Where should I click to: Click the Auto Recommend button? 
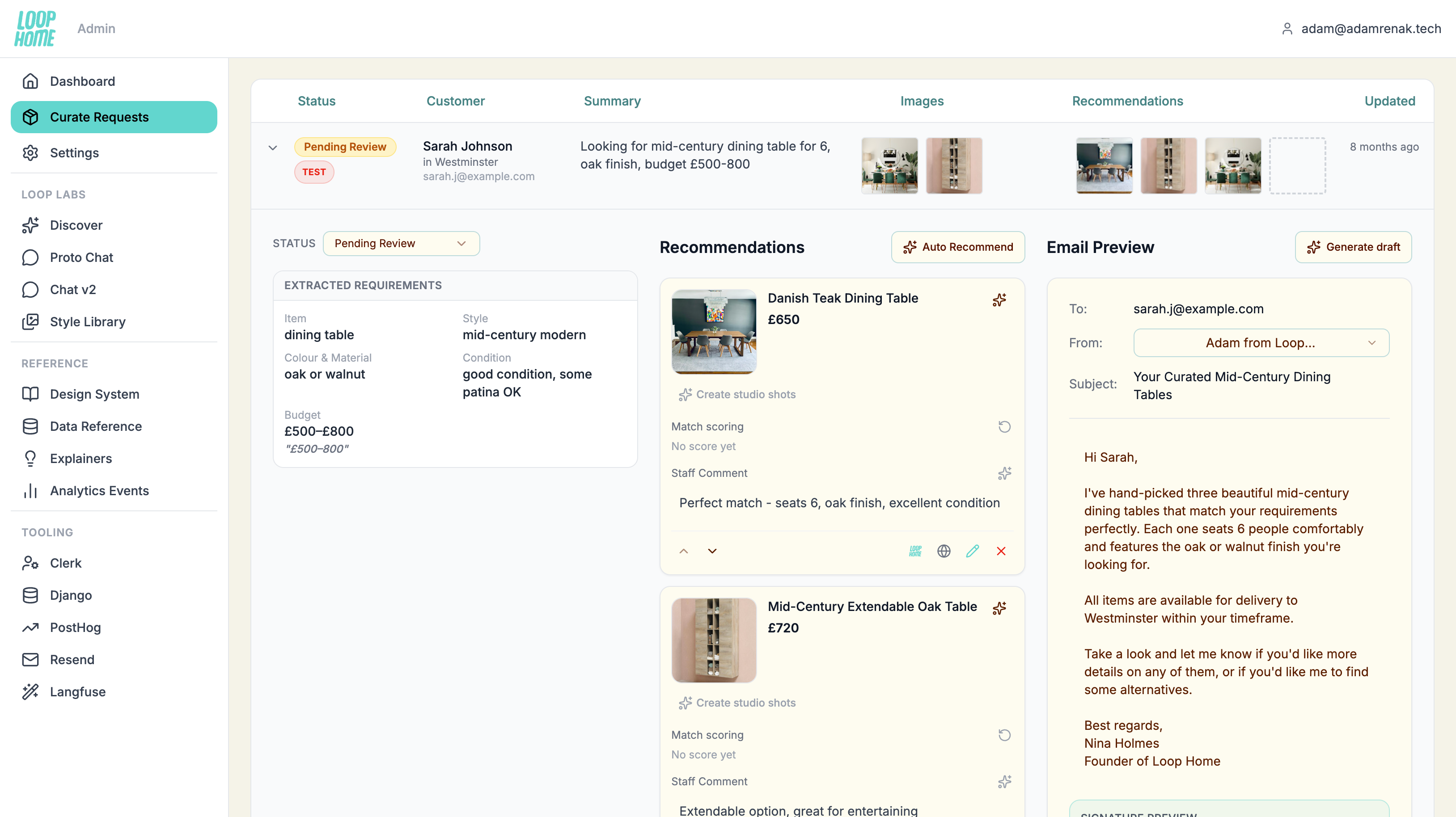click(958, 247)
